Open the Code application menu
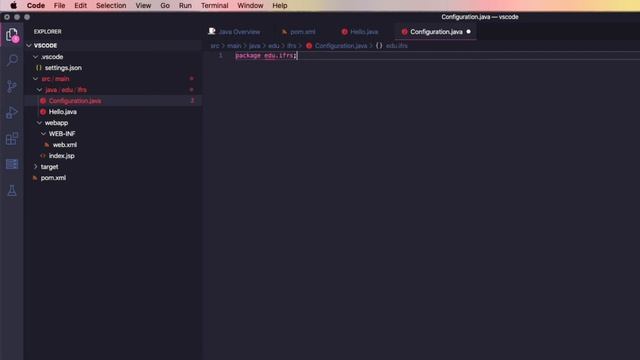This screenshot has width=640, height=360. coord(36,5)
